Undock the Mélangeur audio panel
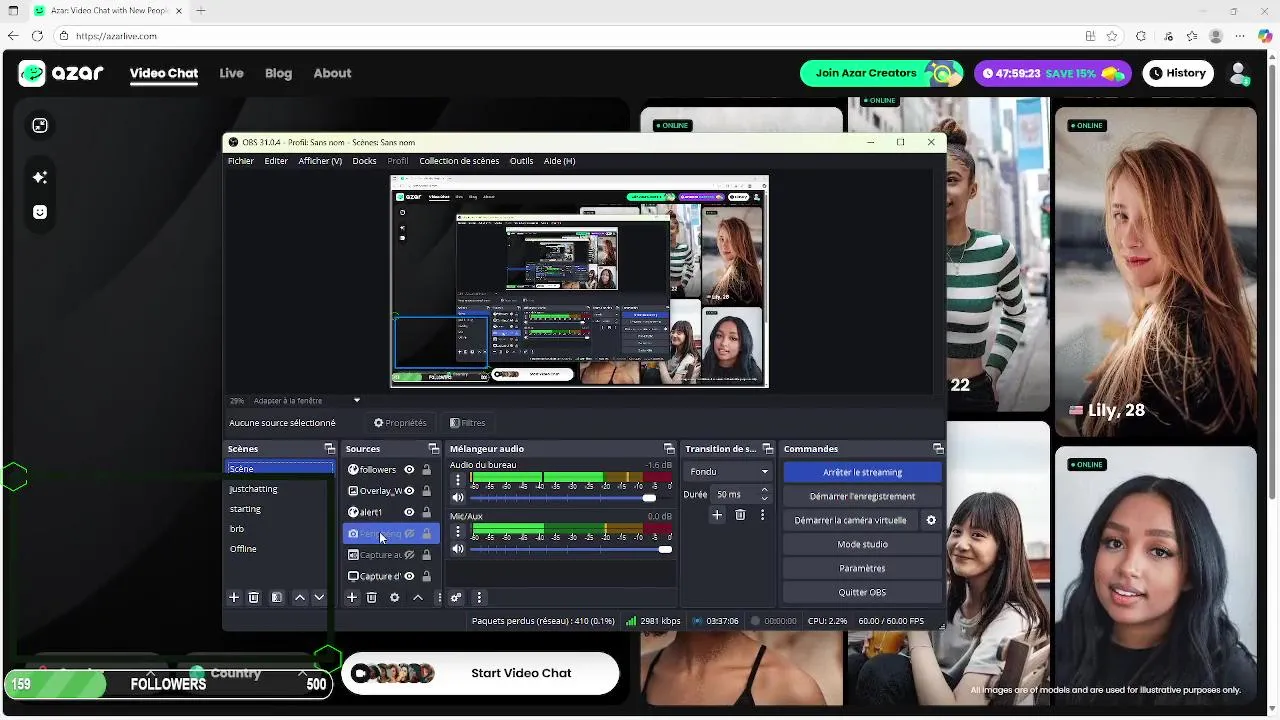This screenshot has height=720, width=1280. point(669,449)
